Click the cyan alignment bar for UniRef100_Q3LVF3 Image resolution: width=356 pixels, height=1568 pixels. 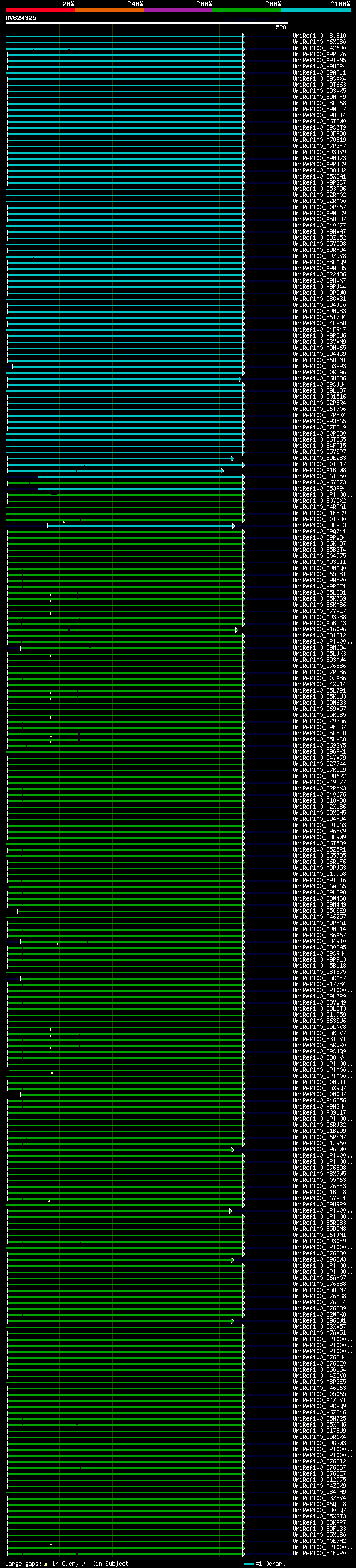[140, 525]
